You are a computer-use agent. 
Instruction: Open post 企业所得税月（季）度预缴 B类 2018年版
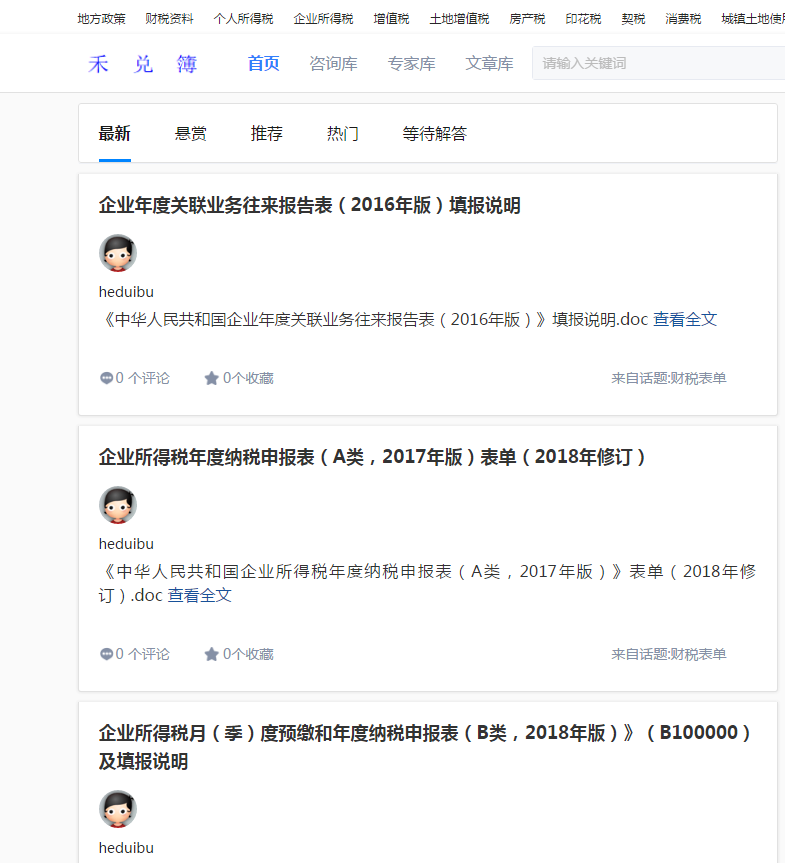[426, 747]
